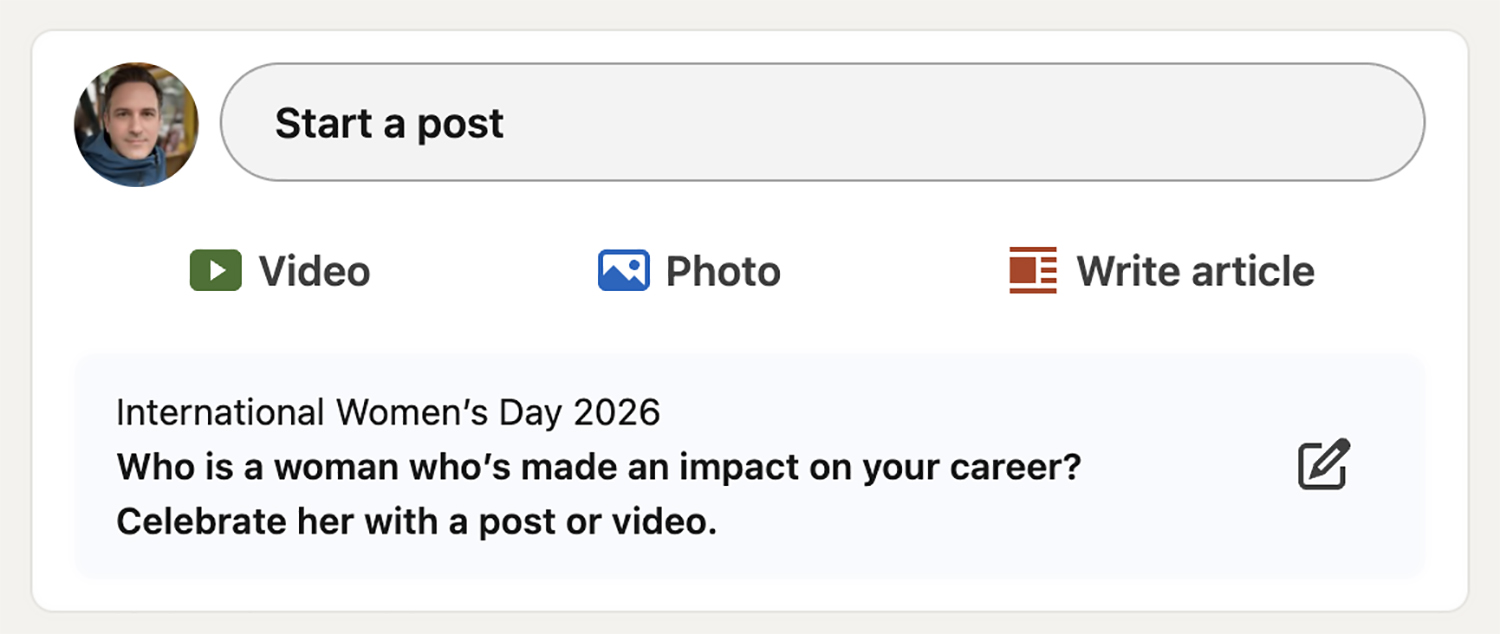
Task: Click the Start a post field
Action: coord(822,123)
